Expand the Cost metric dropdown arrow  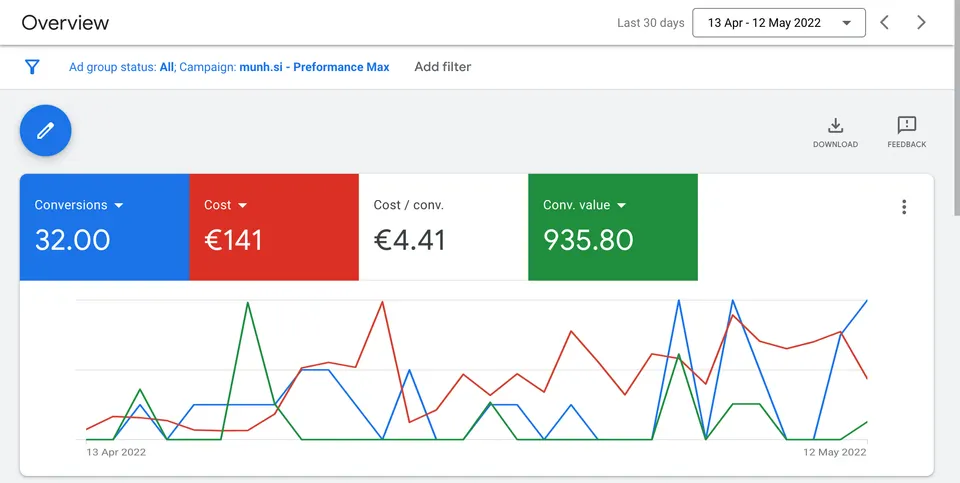pos(242,206)
